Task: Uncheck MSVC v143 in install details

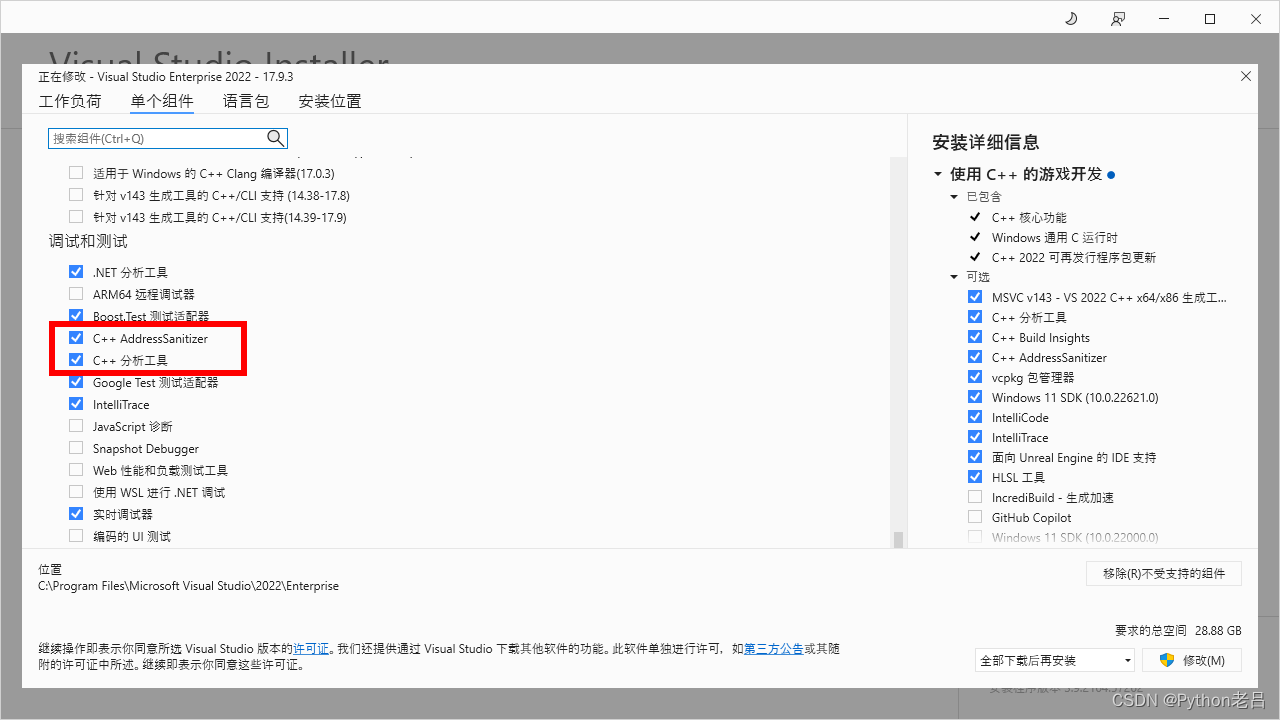Action: (x=975, y=297)
